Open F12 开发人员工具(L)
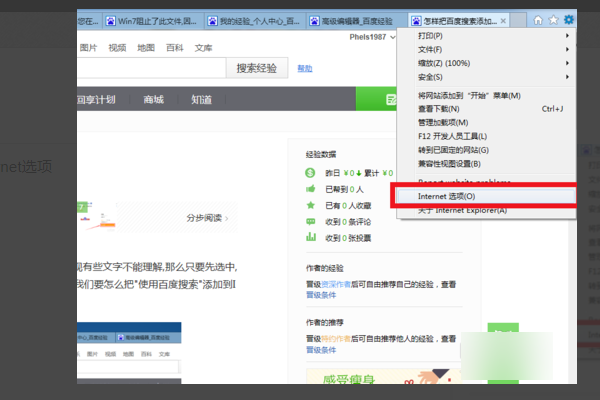The width and height of the screenshot is (600, 400). coord(486,136)
